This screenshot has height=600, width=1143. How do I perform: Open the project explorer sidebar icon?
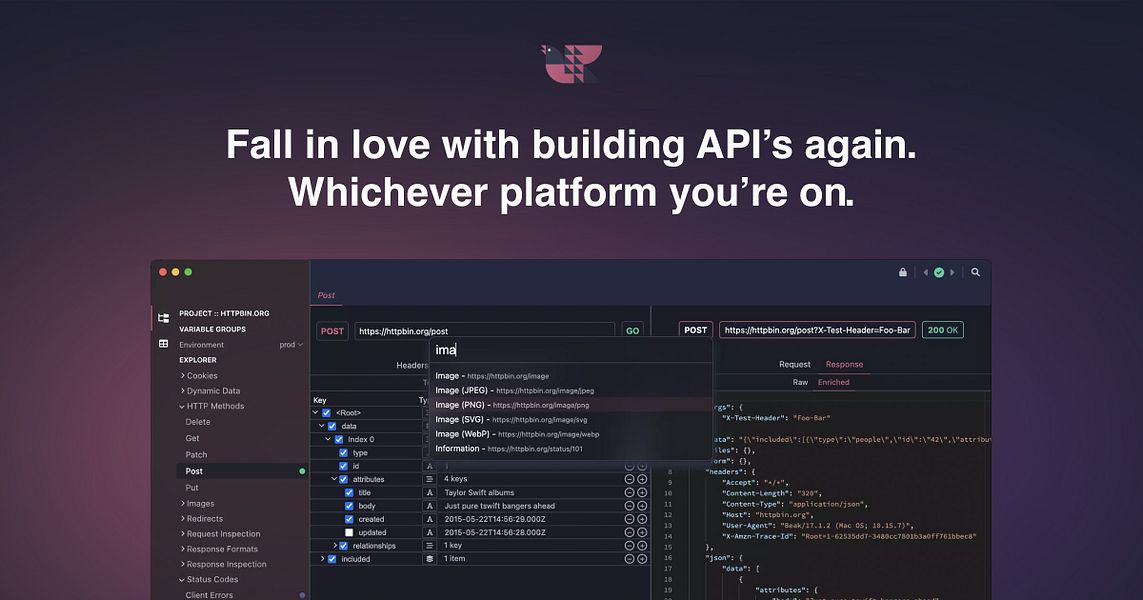(x=163, y=318)
